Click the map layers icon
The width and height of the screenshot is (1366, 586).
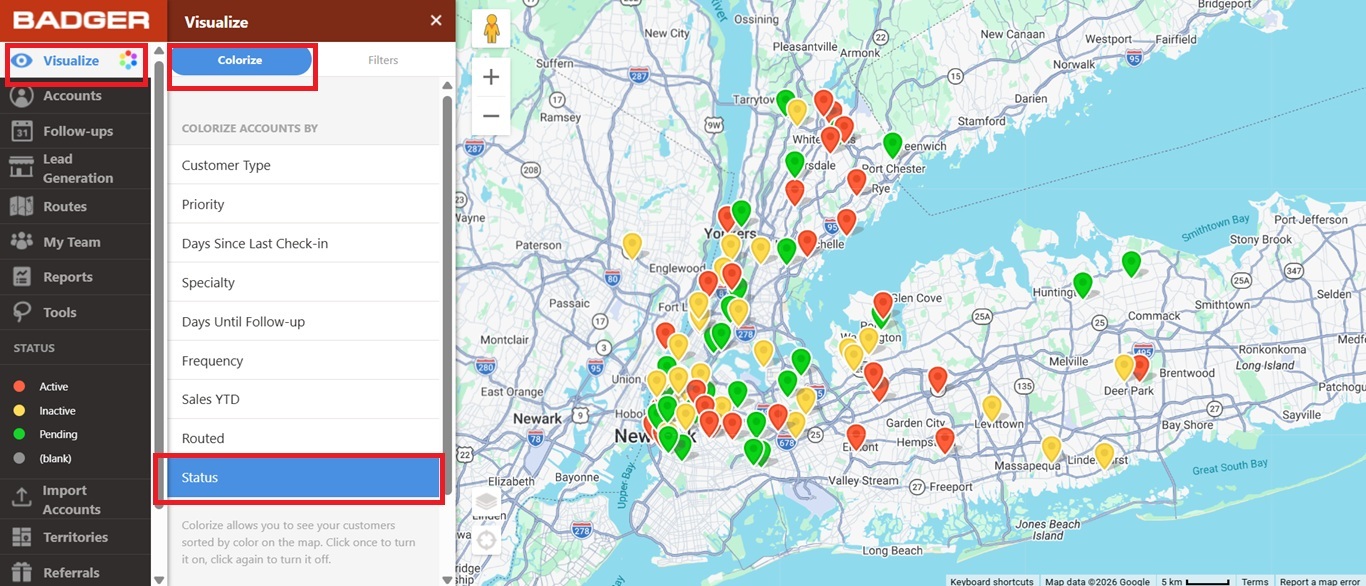tap(486, 502)
